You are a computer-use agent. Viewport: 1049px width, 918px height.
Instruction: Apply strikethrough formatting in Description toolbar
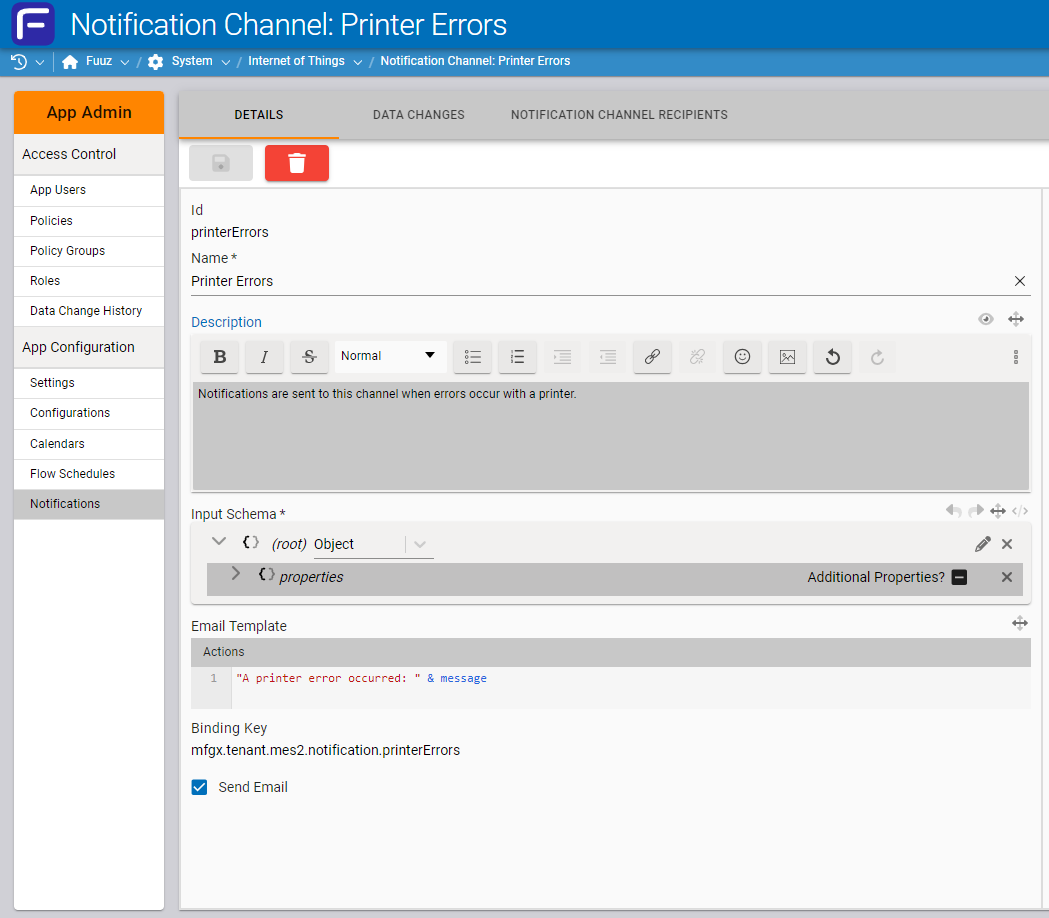[309, 357]
